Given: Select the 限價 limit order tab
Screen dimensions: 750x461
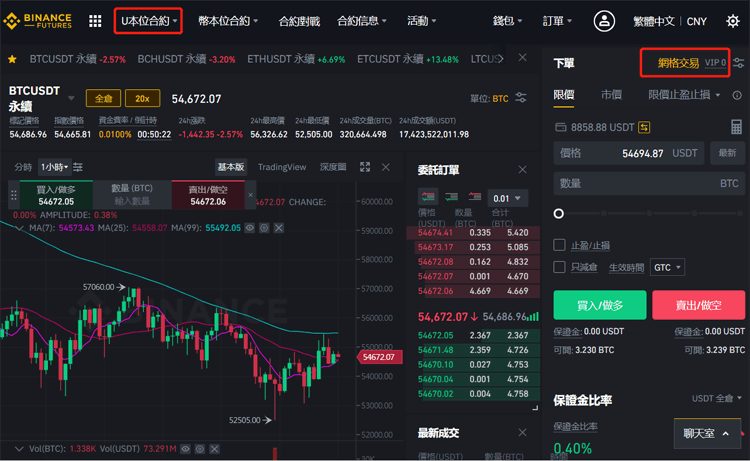Looking at the screenshot, I should point(563,95).
